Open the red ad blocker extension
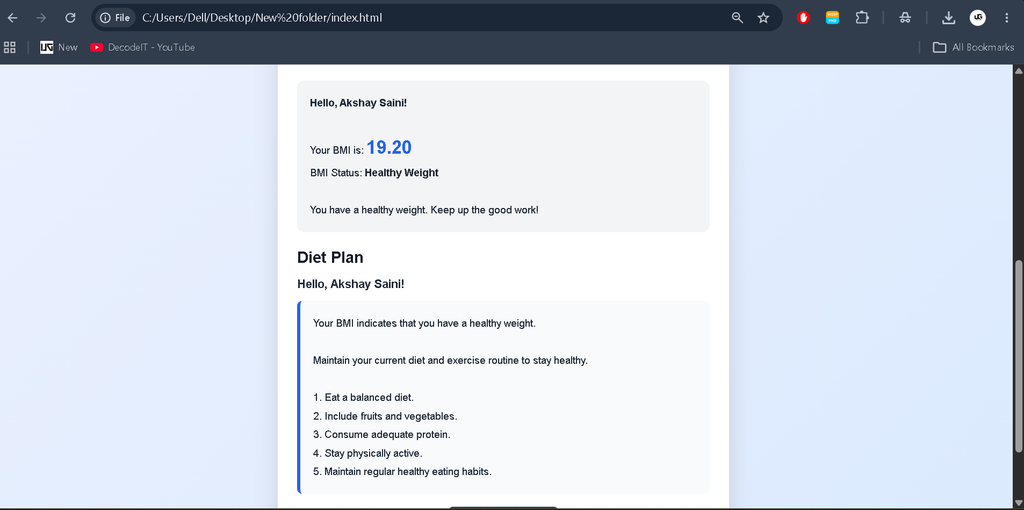This screenshot has height=510, width=1024. (x=803, y=18)
